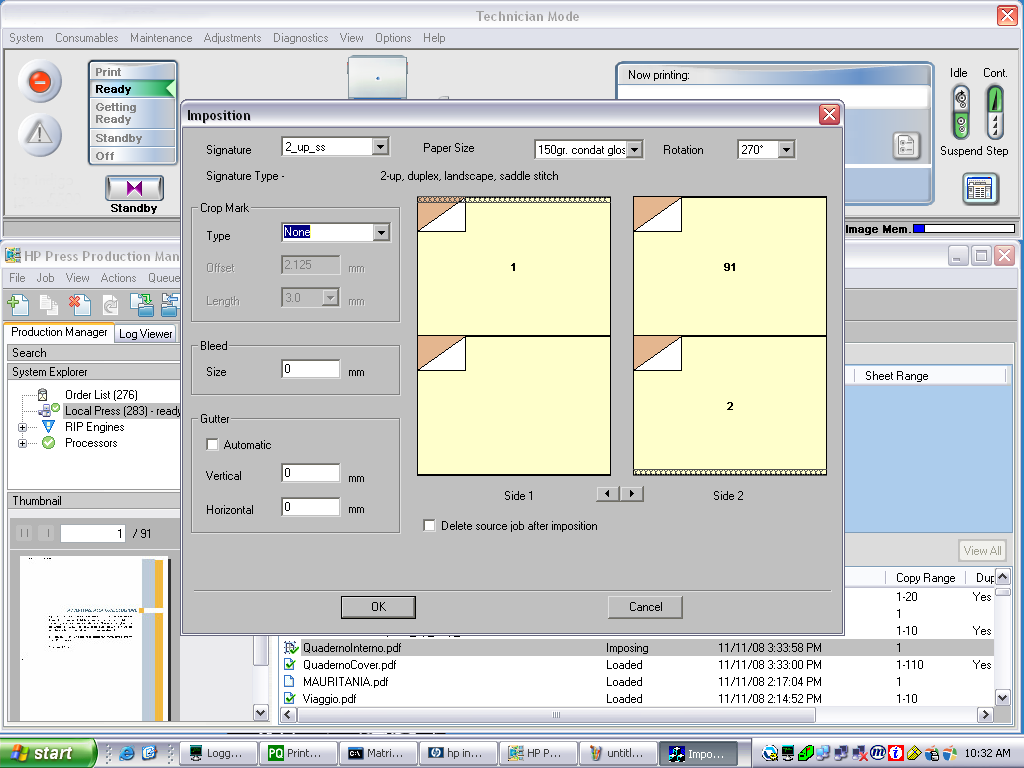
Task: Click the red emergency stop icon
Action: point(40,82)
